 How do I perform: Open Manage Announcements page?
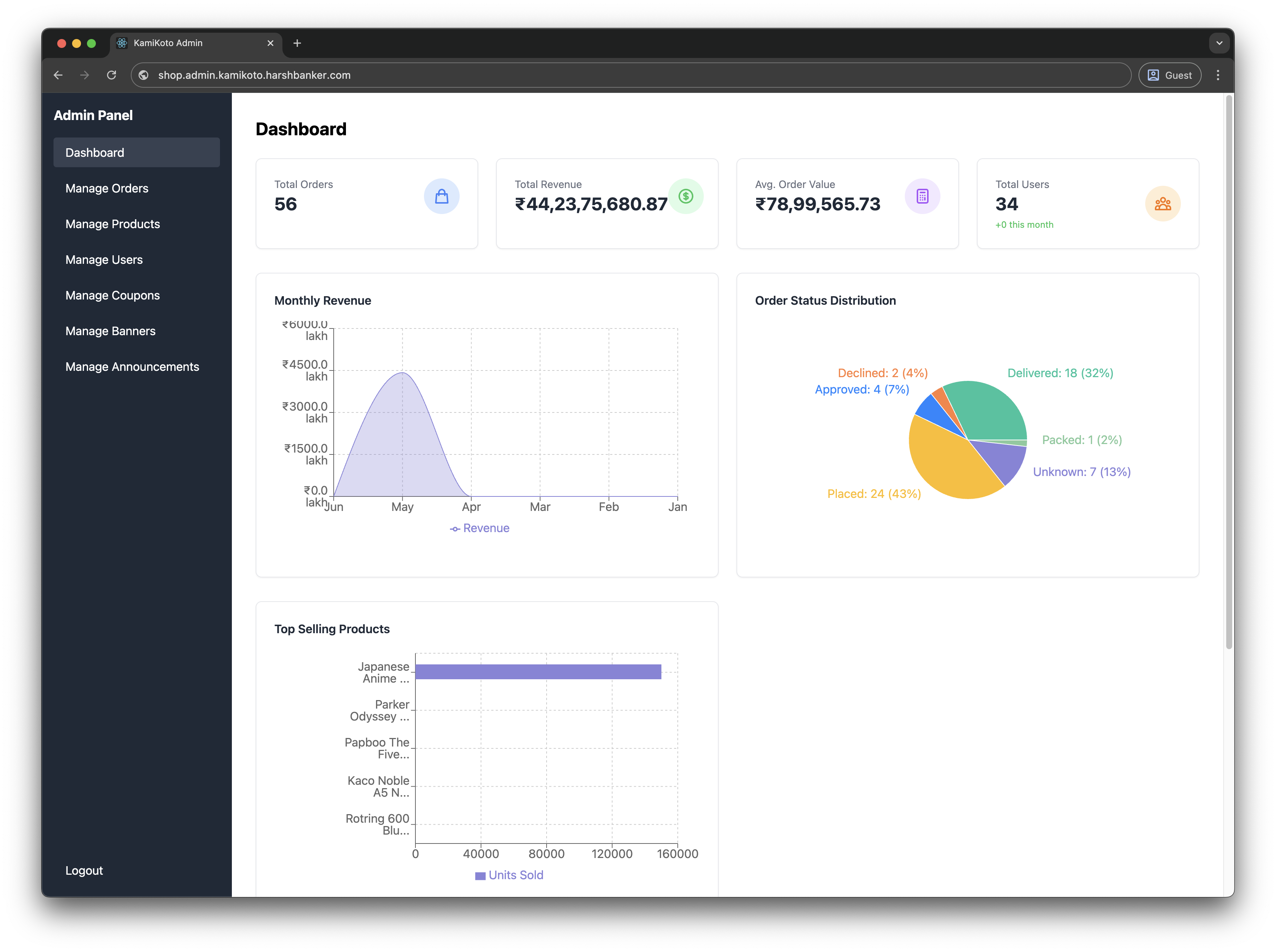132,367
